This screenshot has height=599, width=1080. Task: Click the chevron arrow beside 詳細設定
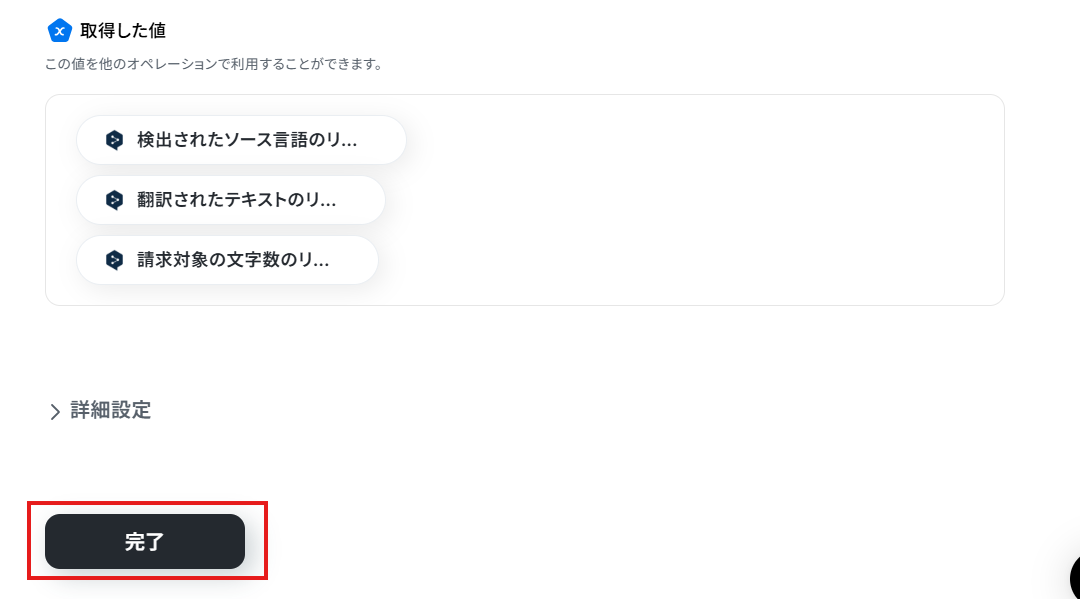(x=55, y=411)
